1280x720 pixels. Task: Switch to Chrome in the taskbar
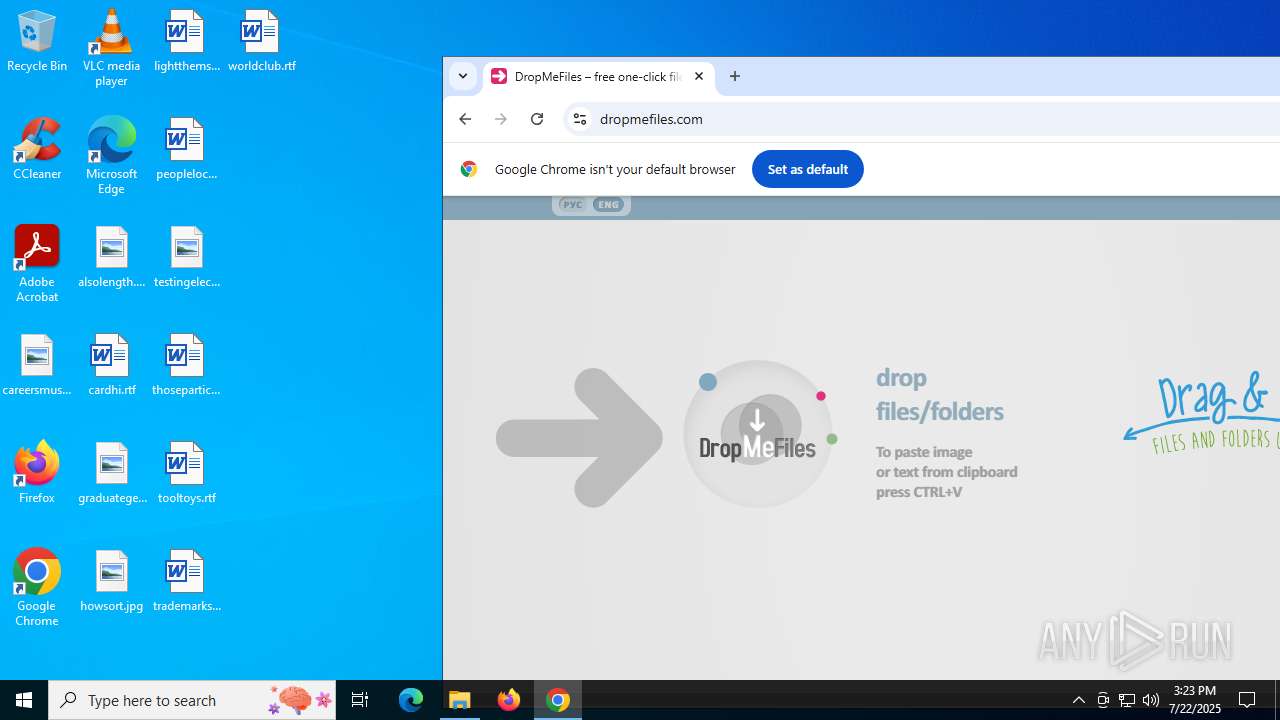pyautogui.click(x=558, y=700)
